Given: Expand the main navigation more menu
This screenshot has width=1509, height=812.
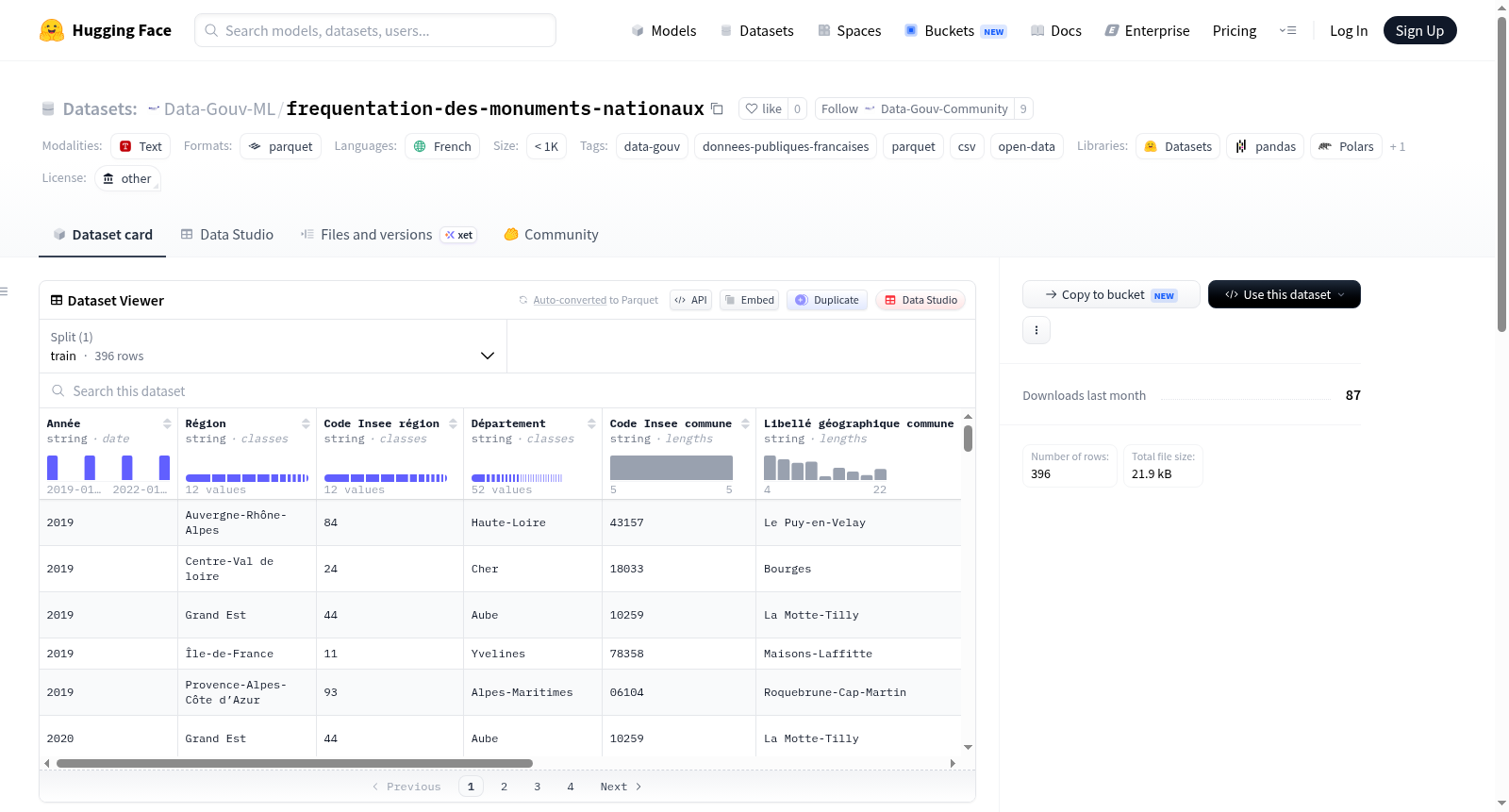Looking at the screenshot, I should click(x=1287, y=30).
